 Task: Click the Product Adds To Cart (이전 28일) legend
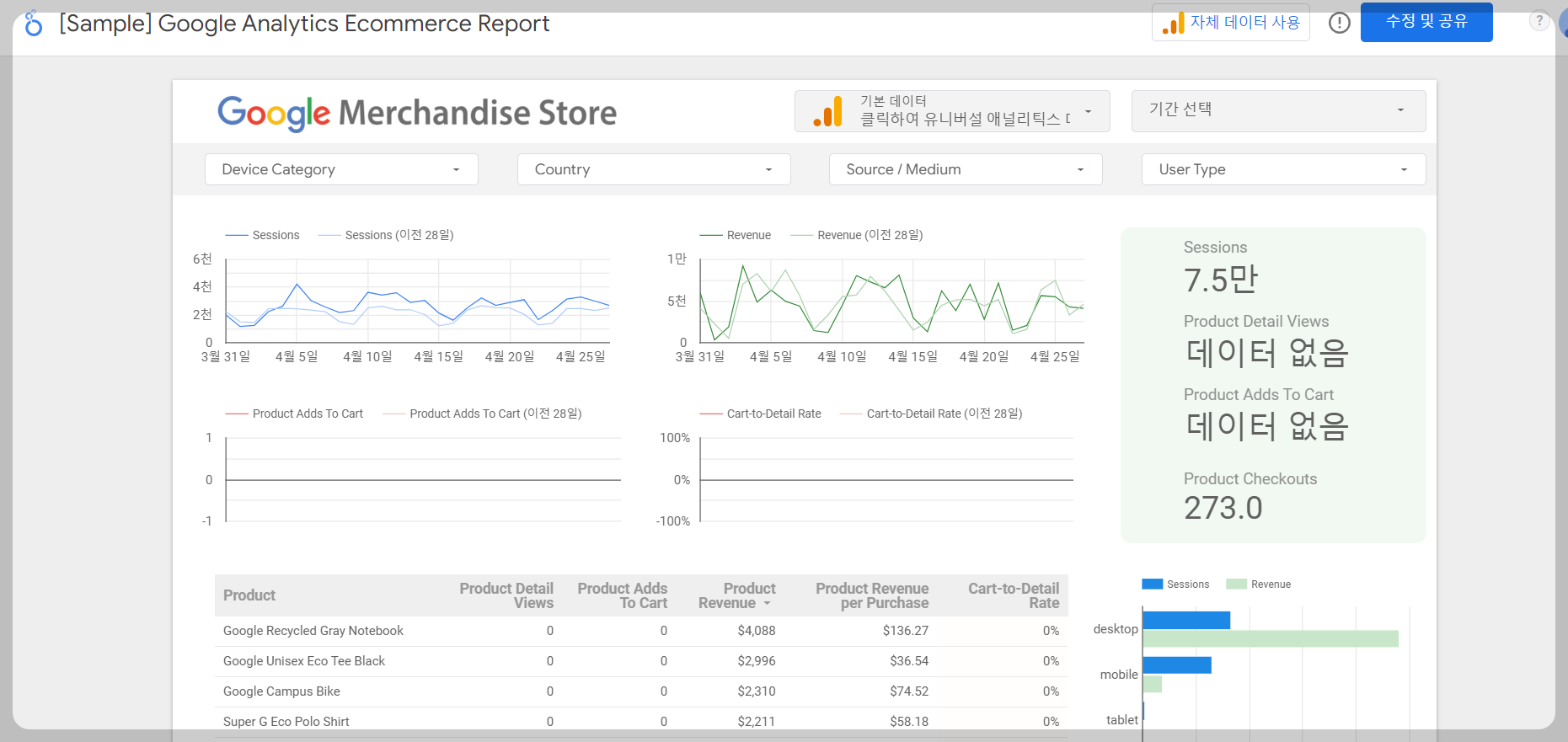pyautogui.click(x=483, y=414)
